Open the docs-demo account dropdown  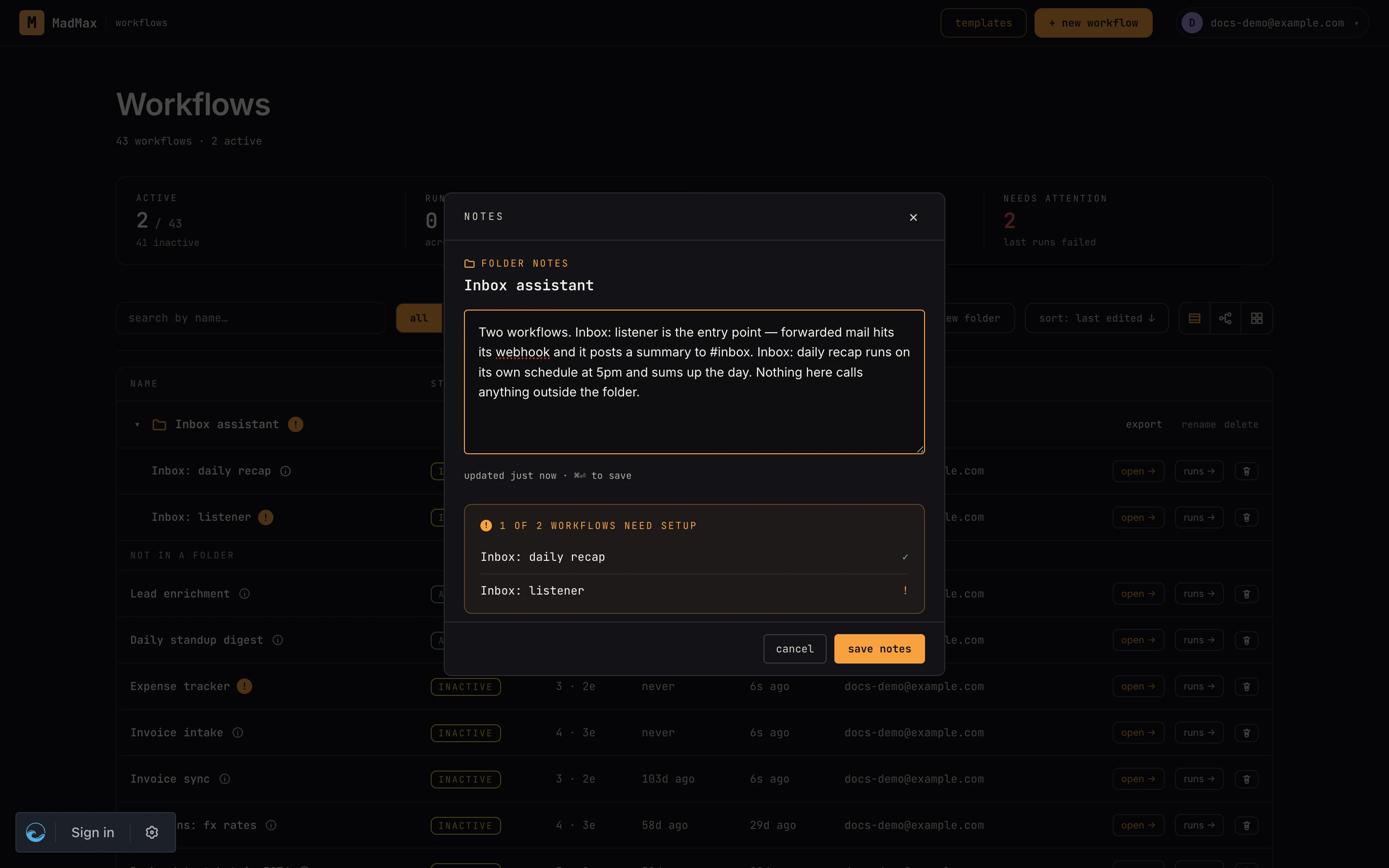(x=1272, y=23)
